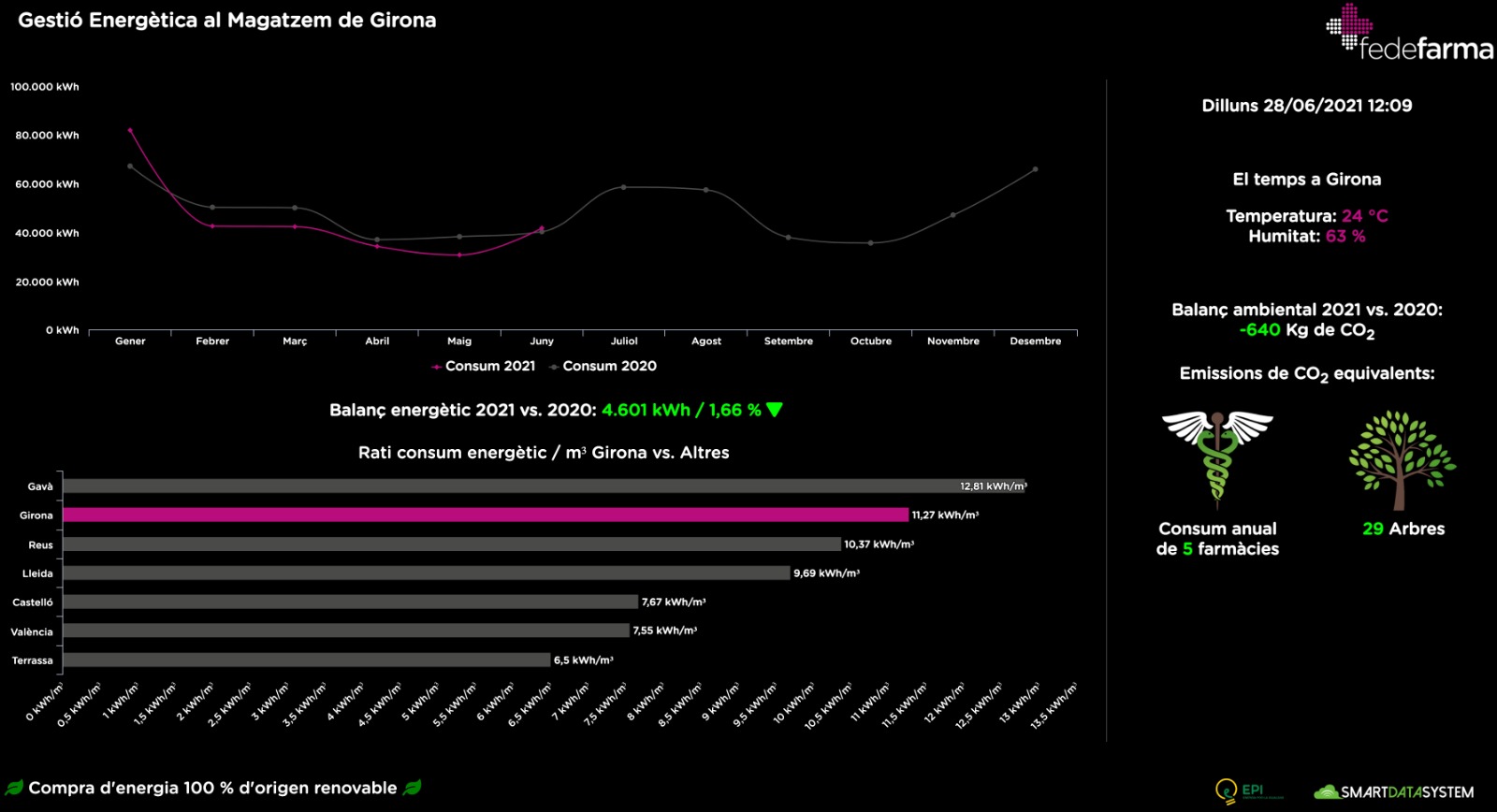Click the SmartDataSystem cloud logo
The width and height of the screenshot is (1497, 812).
pyautogui.click(x=1393, y=792)
